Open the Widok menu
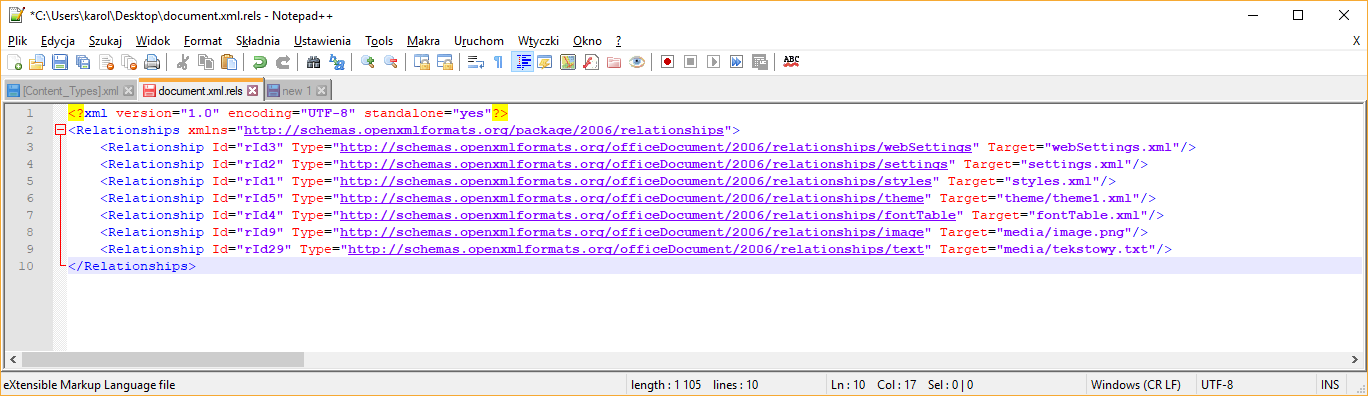1368x396 pixels. [x=153, y=40]
